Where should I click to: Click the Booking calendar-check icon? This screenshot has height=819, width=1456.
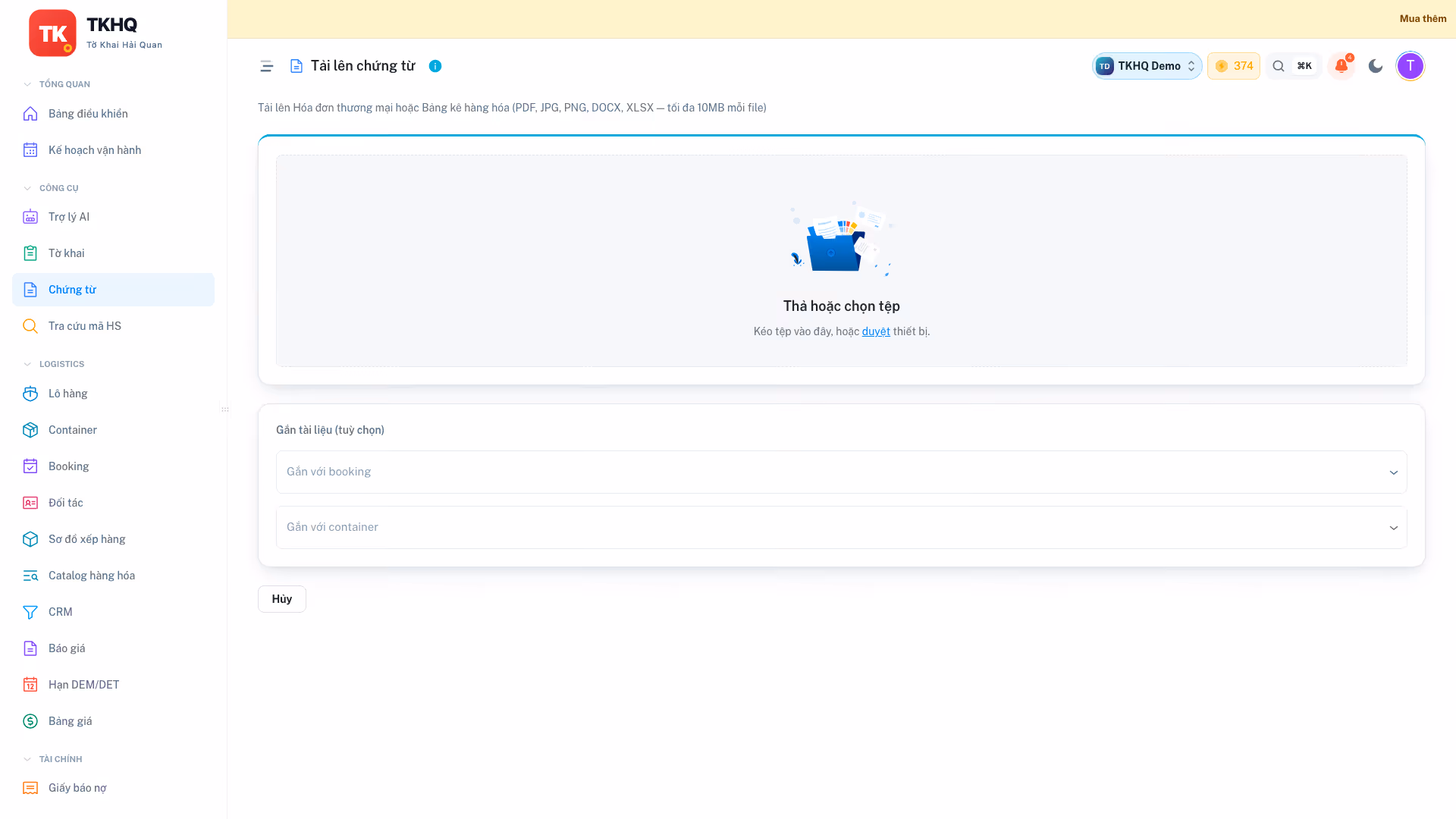30,466
